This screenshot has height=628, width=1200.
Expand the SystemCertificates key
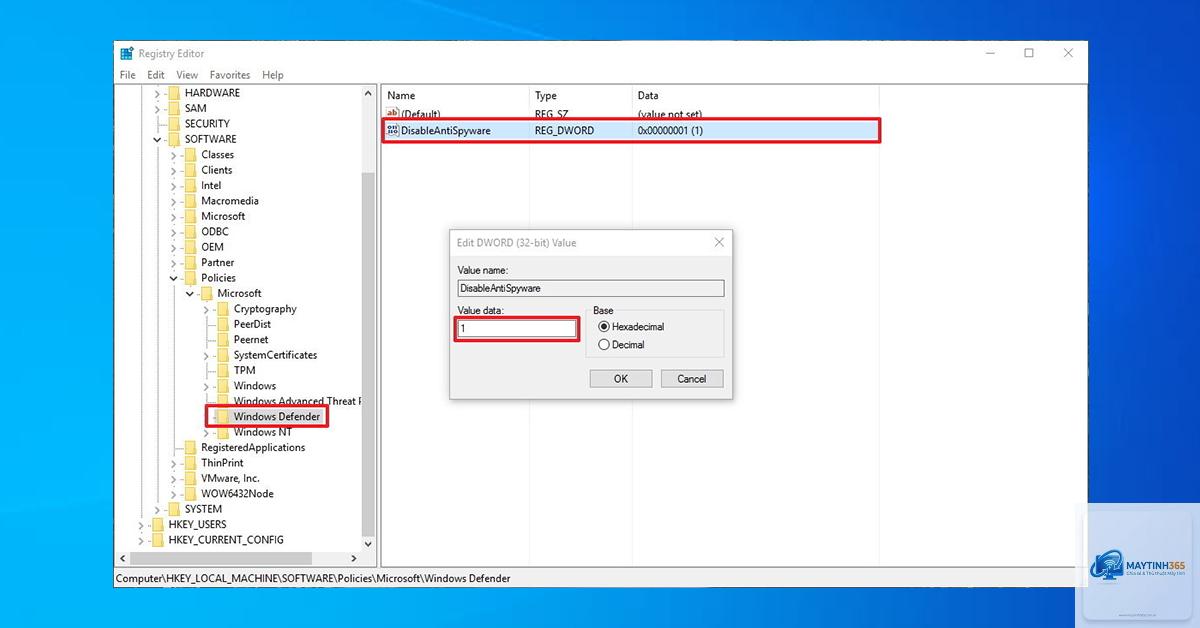(206, 355)
